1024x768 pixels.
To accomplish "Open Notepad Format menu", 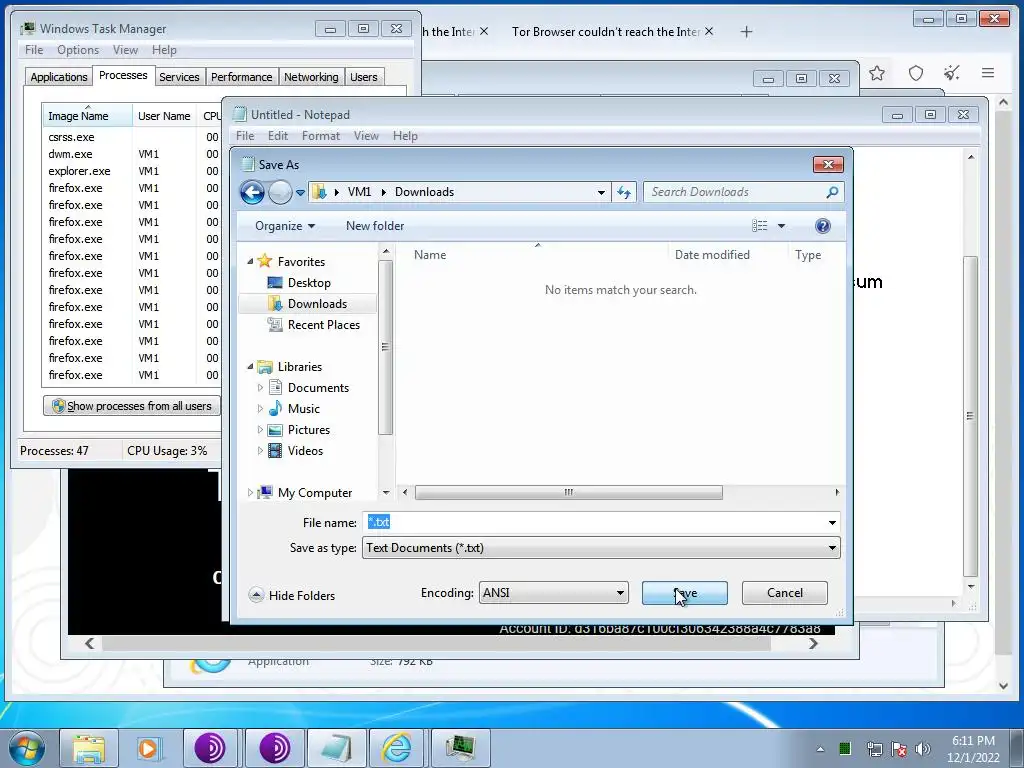I will tap(321, 136).
